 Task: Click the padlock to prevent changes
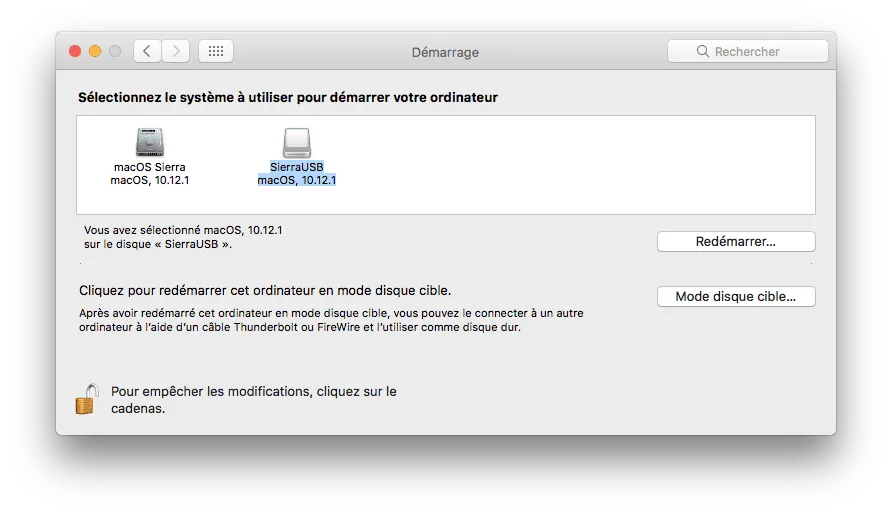click(87, 399)
